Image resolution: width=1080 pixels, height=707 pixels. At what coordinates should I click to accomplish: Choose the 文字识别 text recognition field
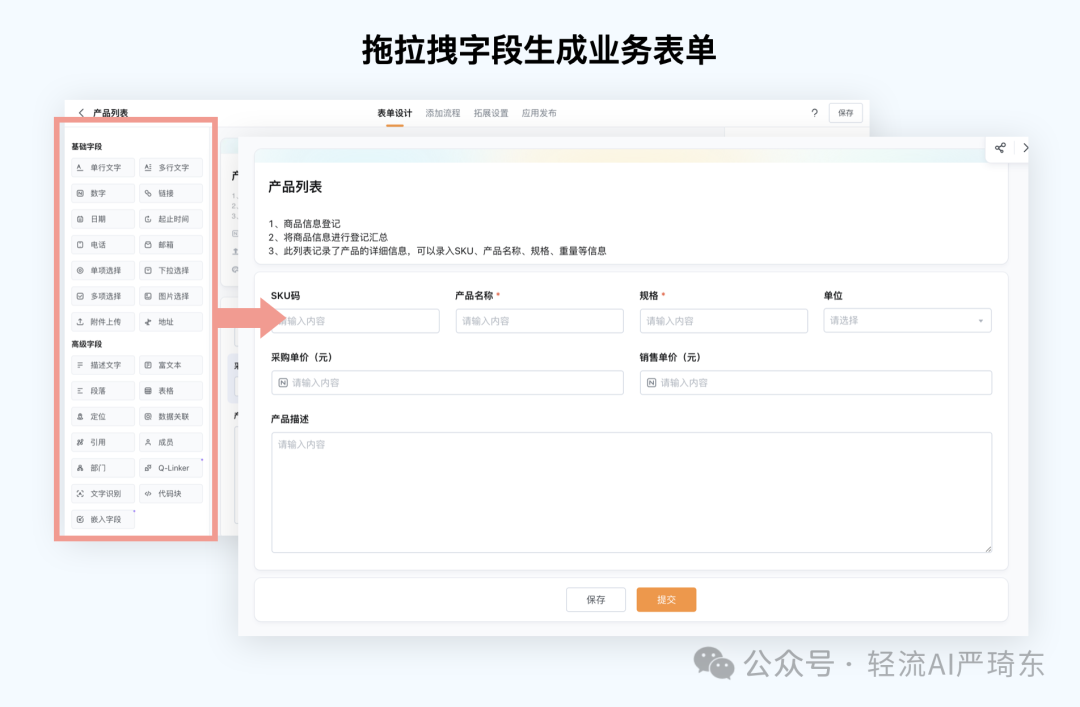point(102,493)
